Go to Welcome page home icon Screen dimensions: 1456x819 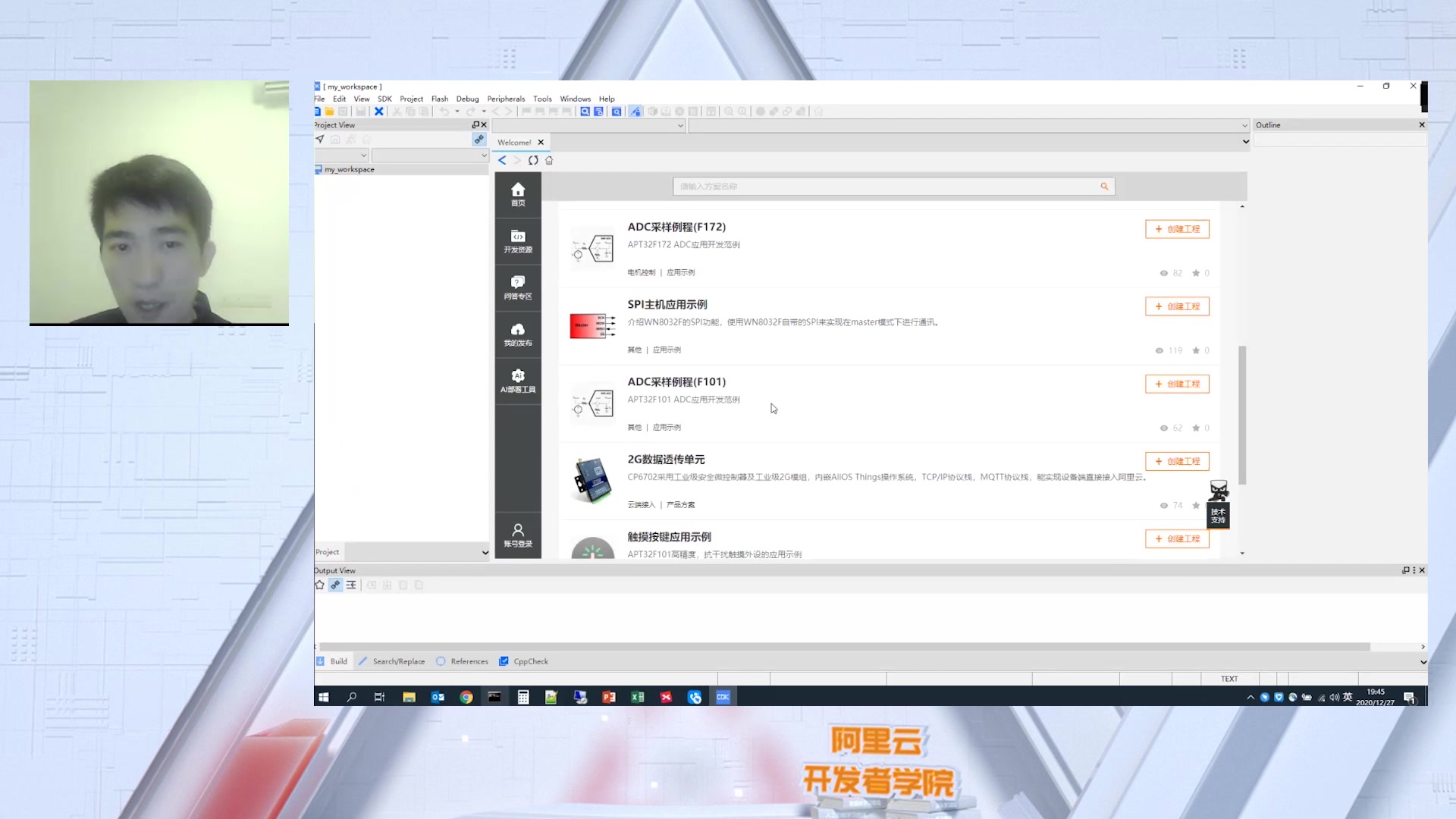click(x=549, y=160)
